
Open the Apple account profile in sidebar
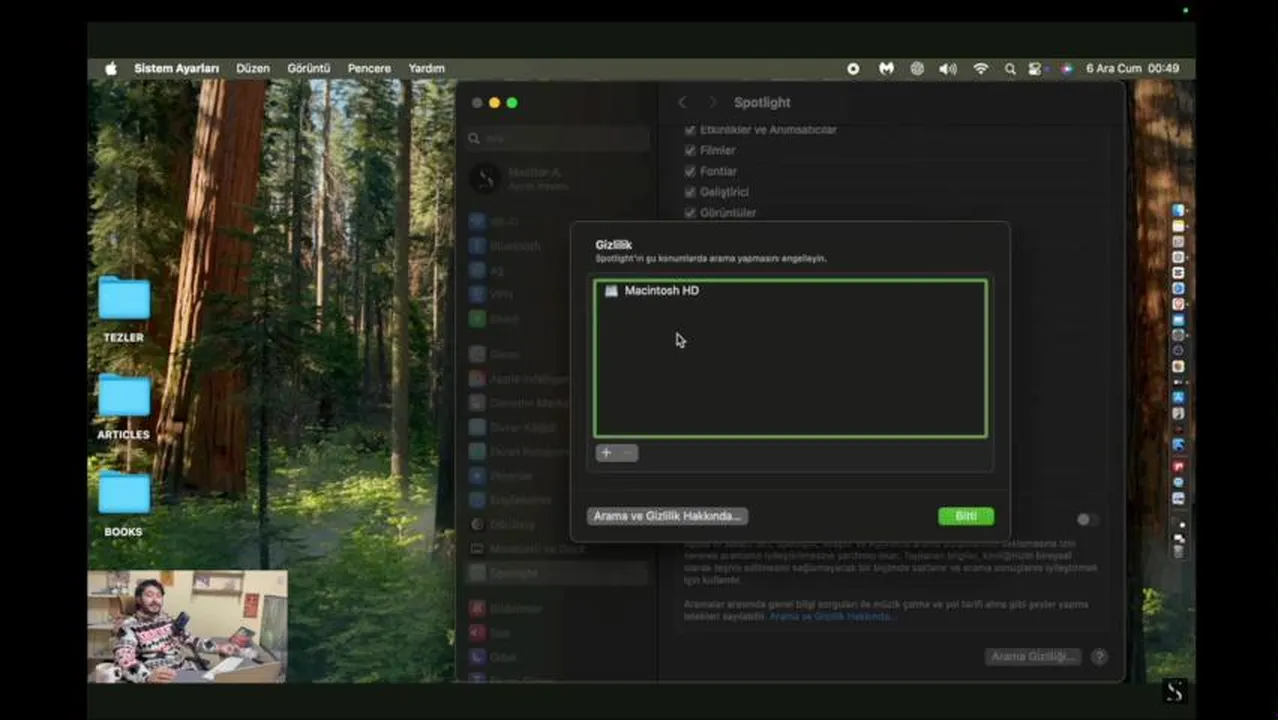click(558, 179)
